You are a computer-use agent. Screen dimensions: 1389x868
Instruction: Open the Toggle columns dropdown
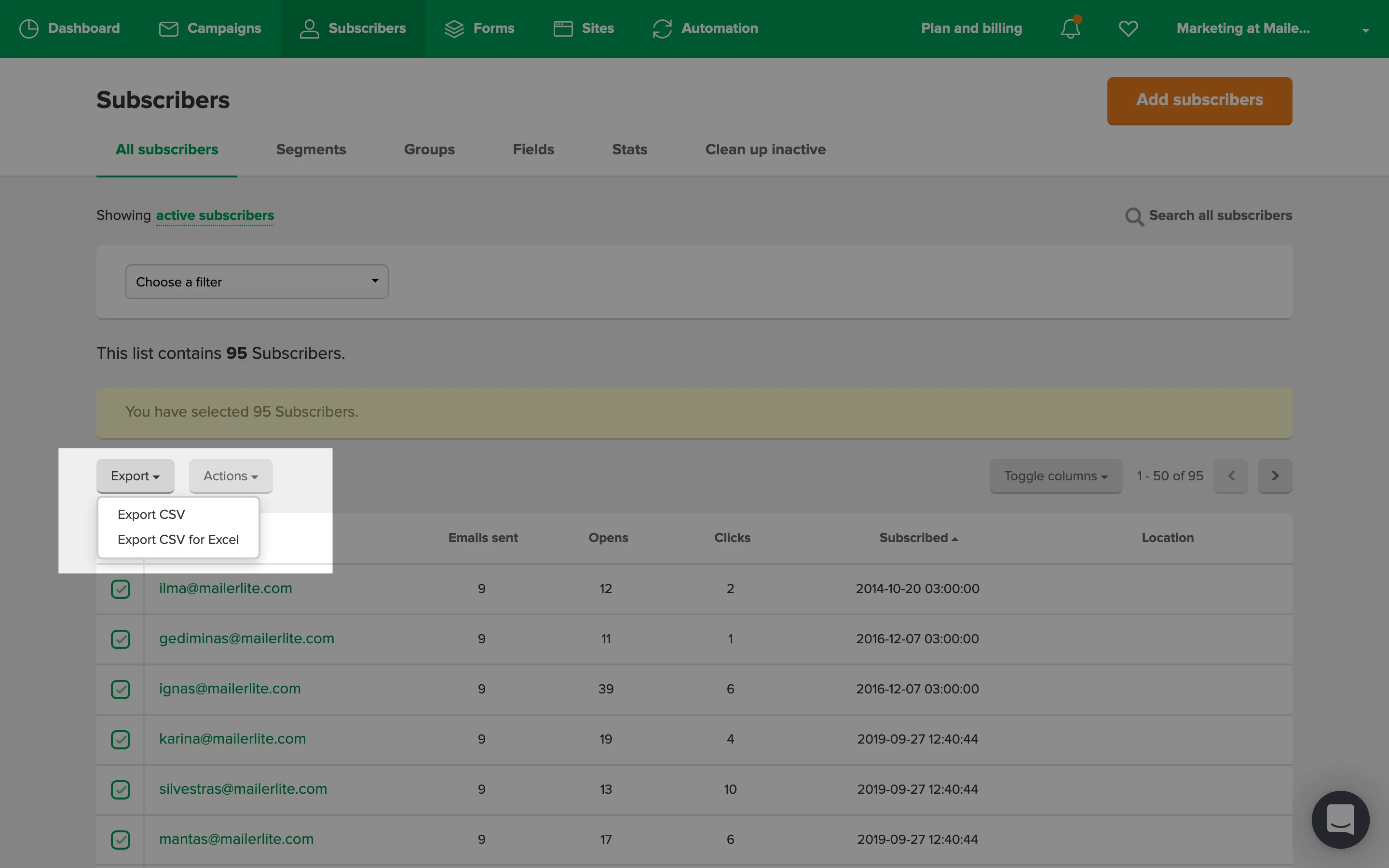1055,476
